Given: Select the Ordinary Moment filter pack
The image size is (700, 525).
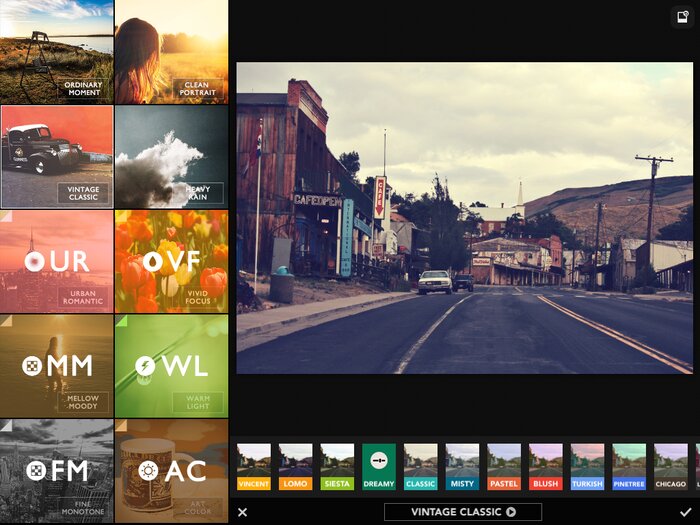Looking at the screenshot, I should click(57, 52).
